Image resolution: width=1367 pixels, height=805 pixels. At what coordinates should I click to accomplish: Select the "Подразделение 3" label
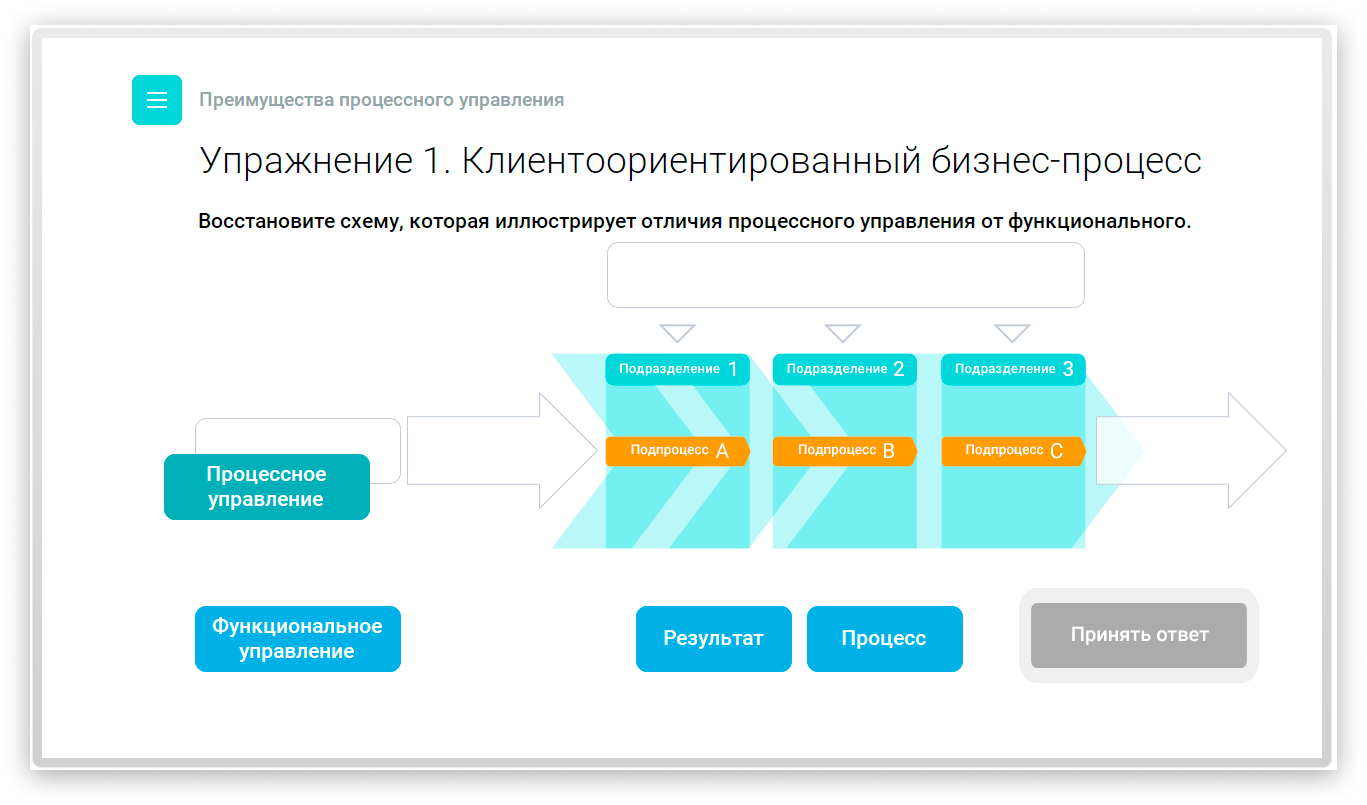click(x=1013, y=369)
